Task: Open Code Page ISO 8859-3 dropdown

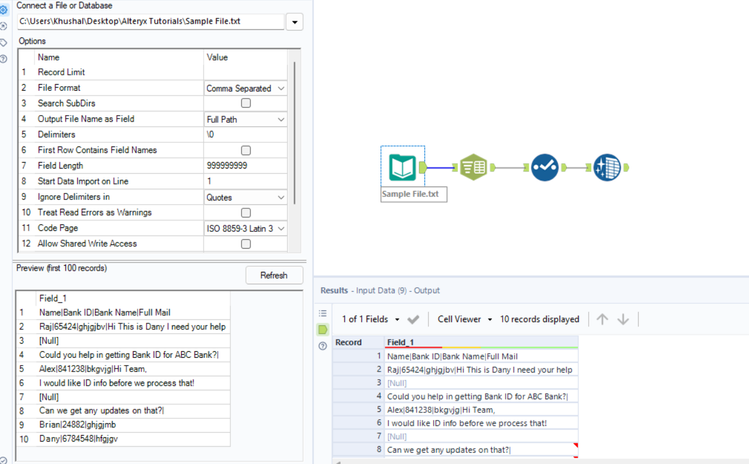Action: pyautogui.click(x=246, y=228)
